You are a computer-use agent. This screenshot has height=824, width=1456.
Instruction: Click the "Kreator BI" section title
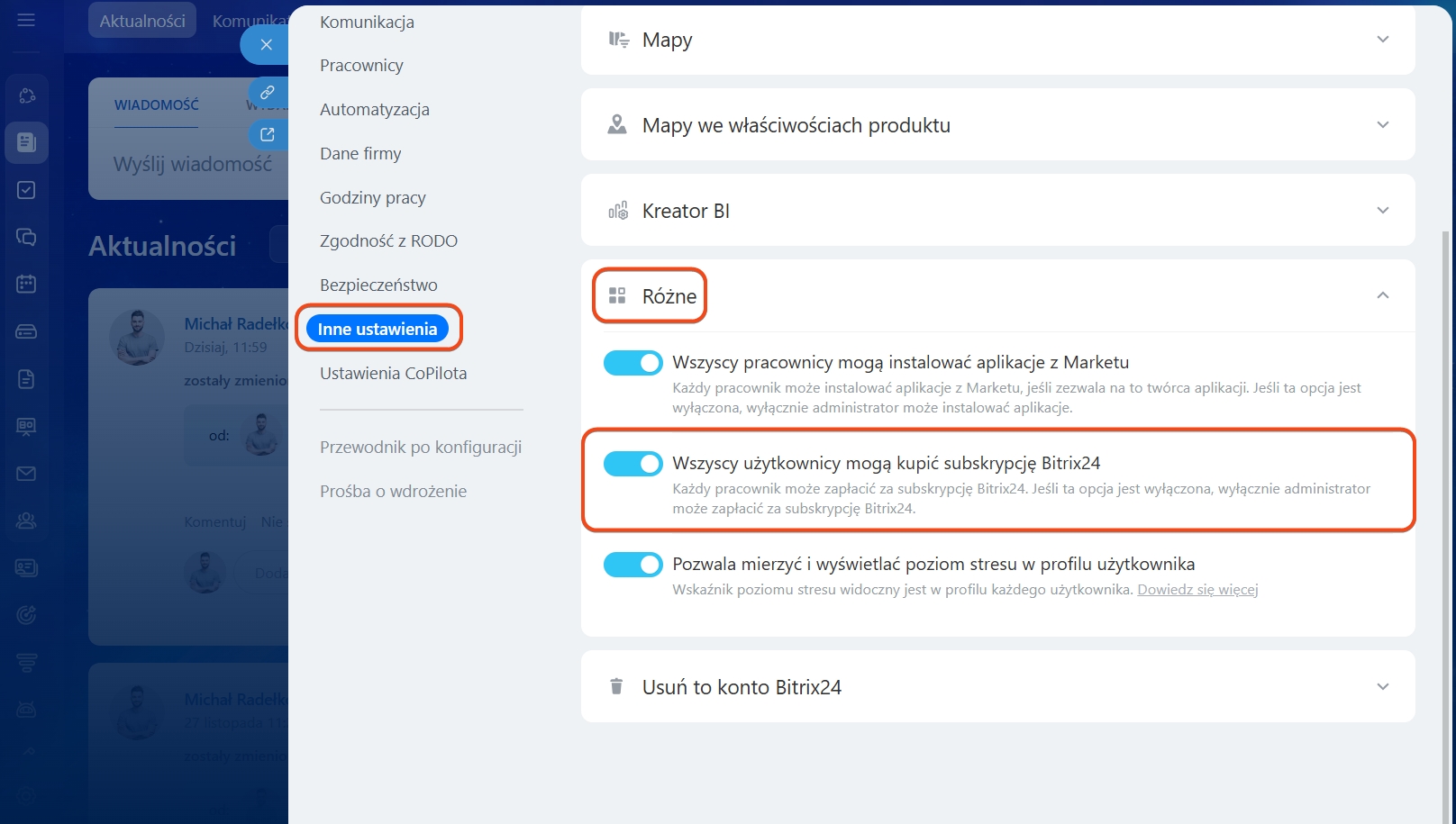click(x=686, y=211)
